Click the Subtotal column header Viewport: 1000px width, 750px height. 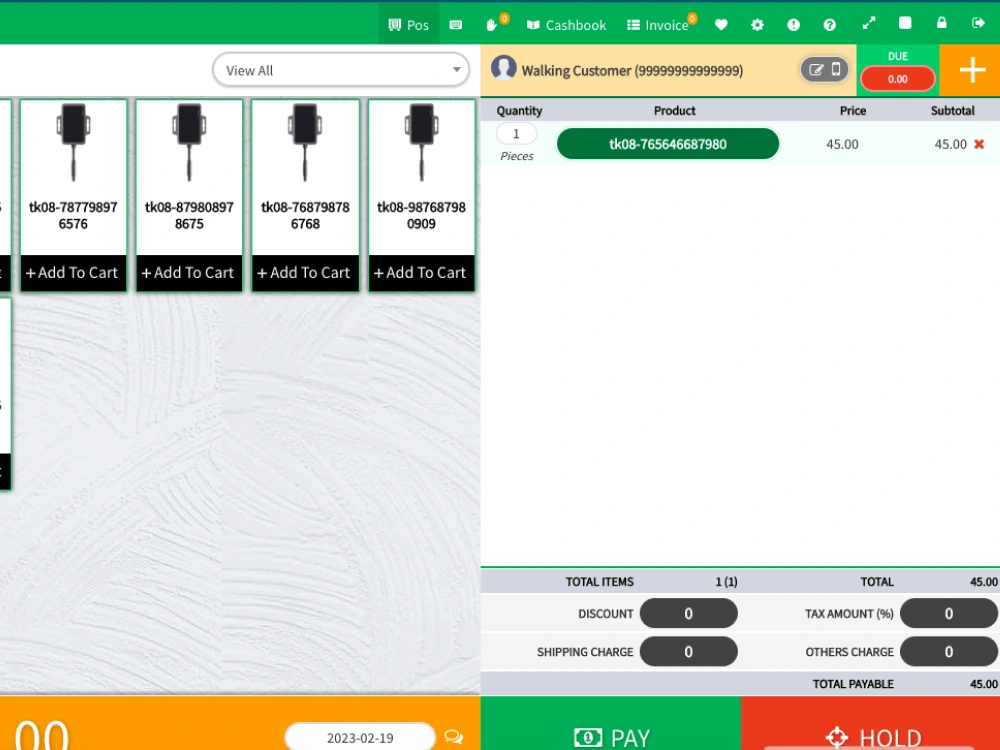(952, 110)
